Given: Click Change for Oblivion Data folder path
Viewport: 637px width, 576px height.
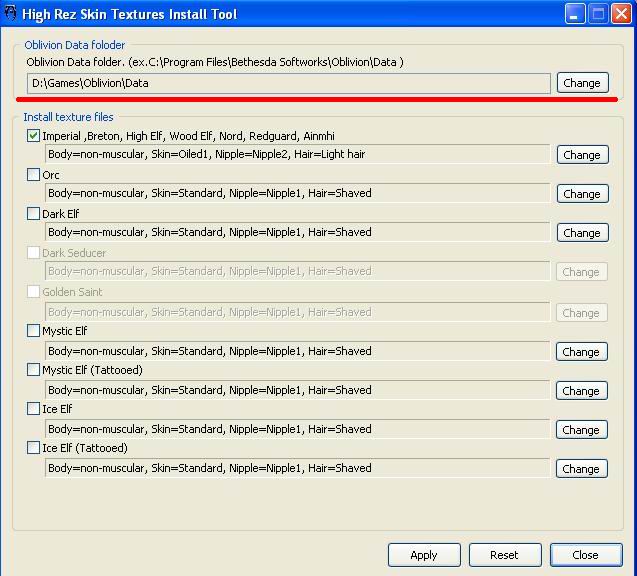Looking at the screenshot, I should [583, 83].
